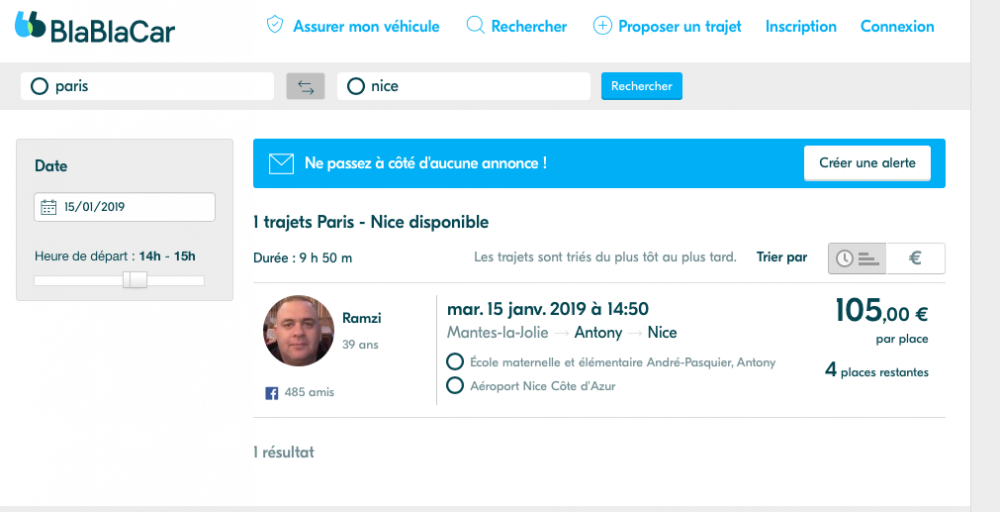This screenshot has height=512, width=1000.
Task: Click the shield icon for vehicle insurance
Action: click(x=275, y=26)
